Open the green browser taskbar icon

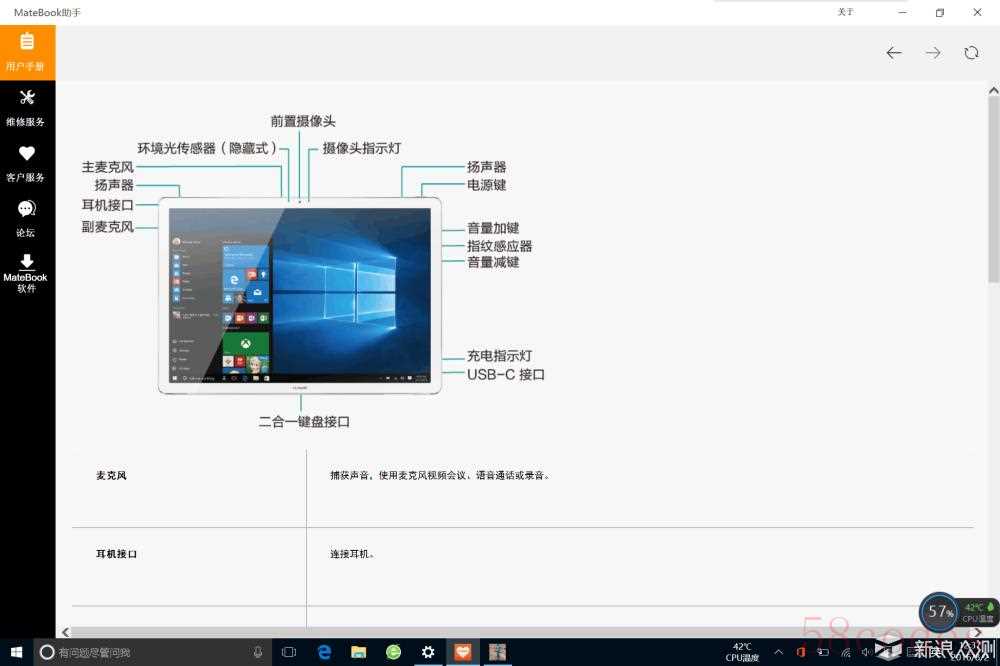(393, 652)
